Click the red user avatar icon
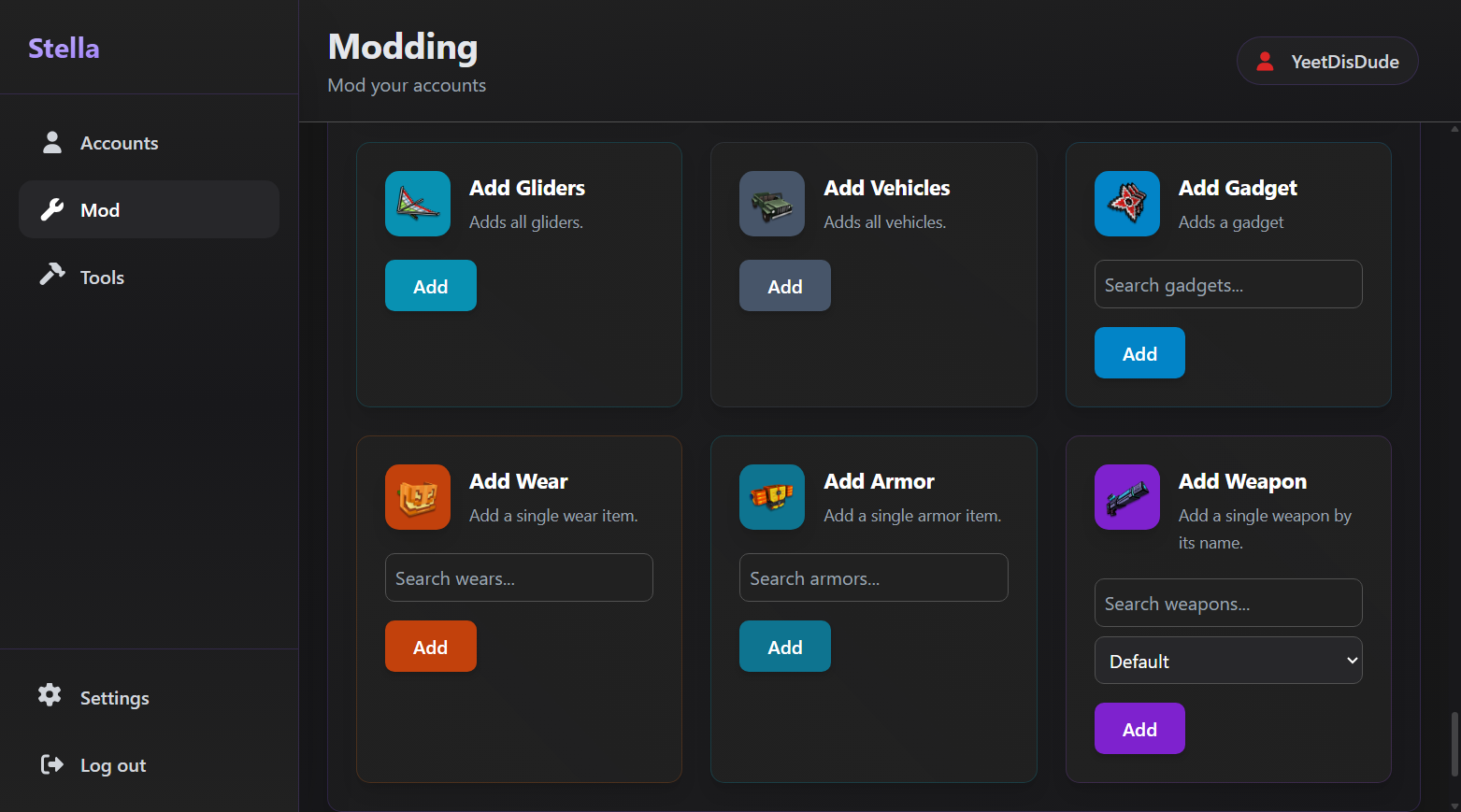The image size is (1461, 812). pyautogui.click(x=1265, y=62)
